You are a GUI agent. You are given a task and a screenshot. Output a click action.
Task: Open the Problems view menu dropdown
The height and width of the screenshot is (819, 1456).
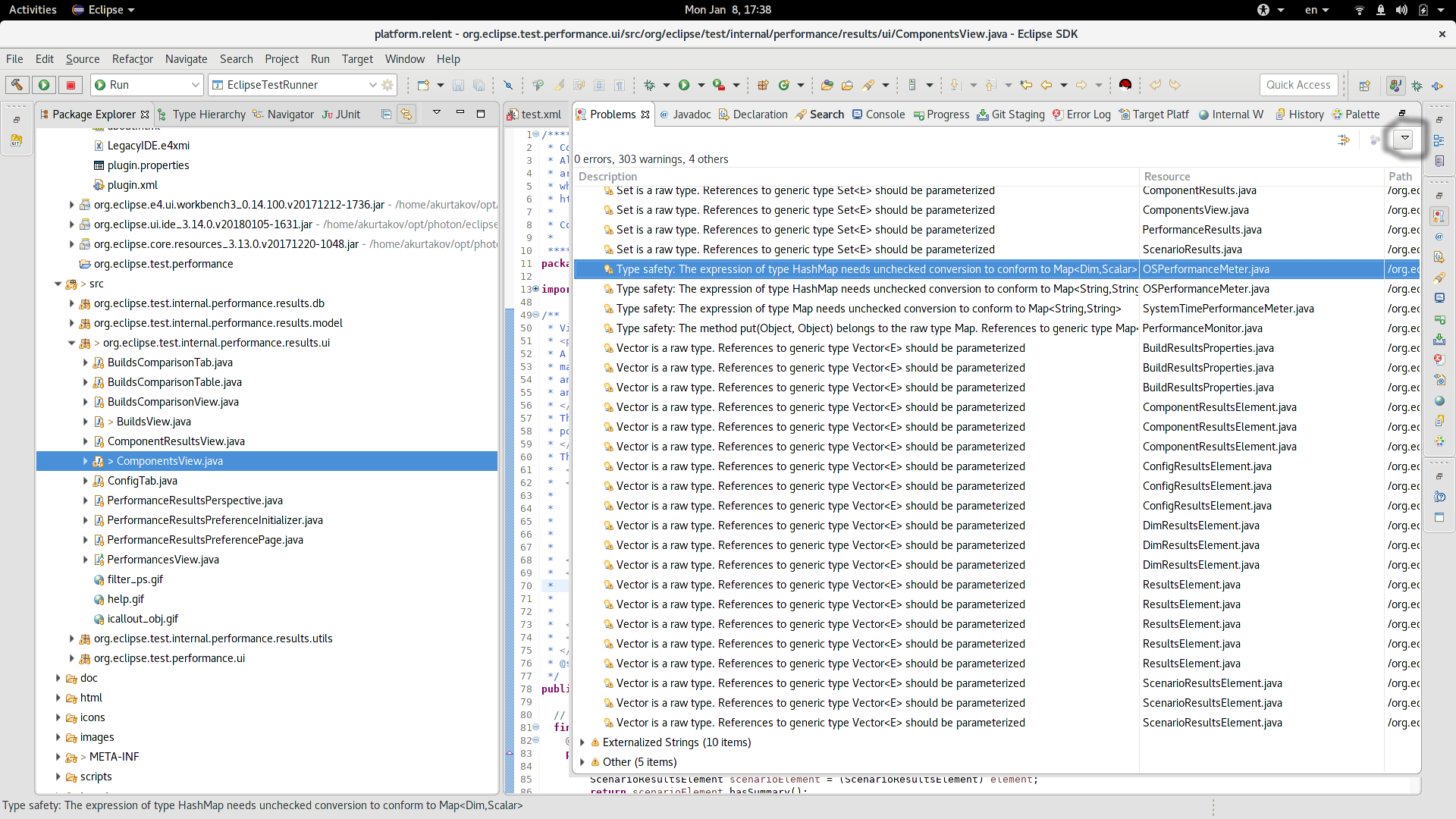(x=1404, y=138)
